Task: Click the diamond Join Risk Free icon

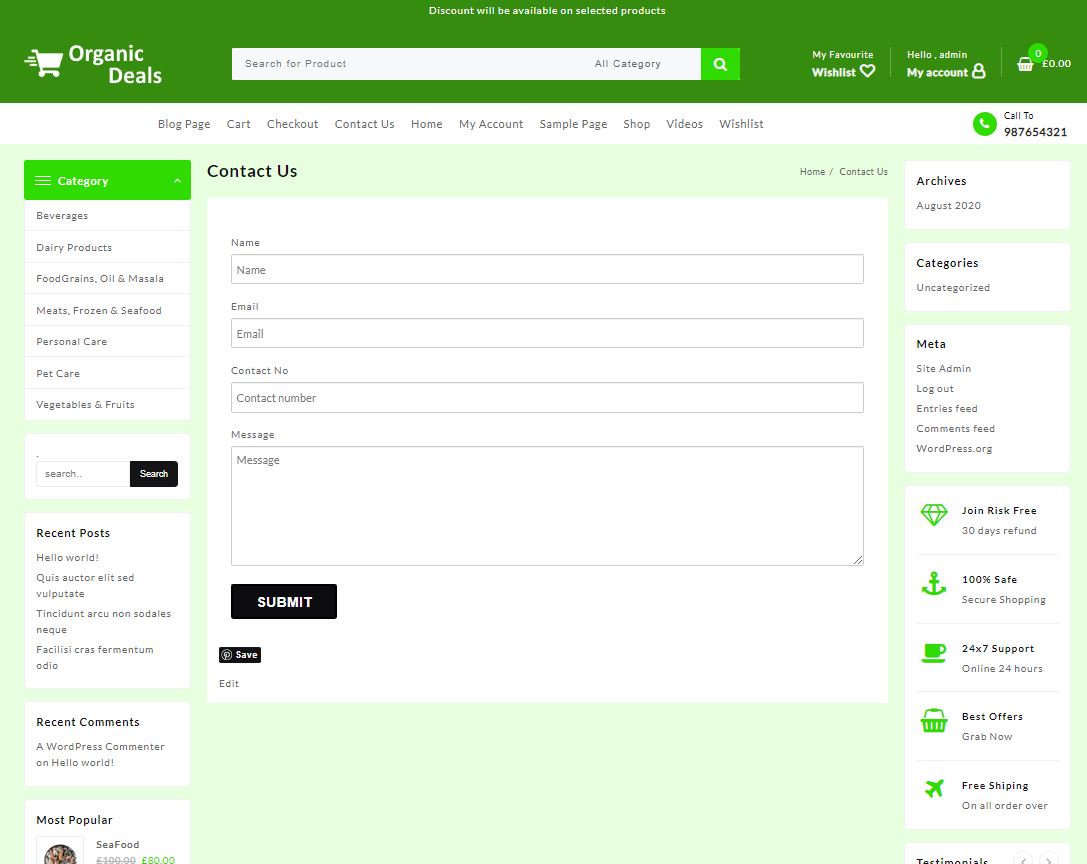Action: [933, 515]
